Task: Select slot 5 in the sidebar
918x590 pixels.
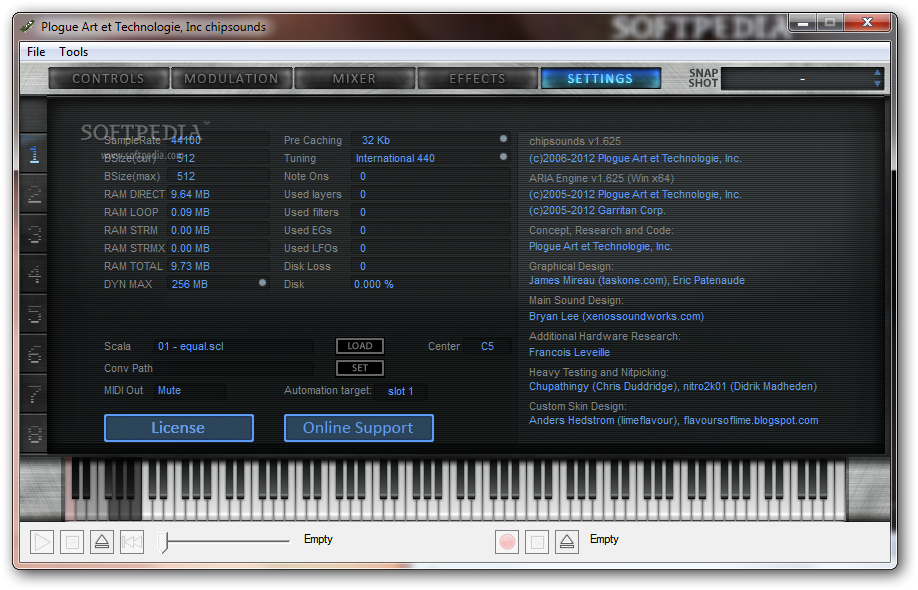Action: click(34, 314)
